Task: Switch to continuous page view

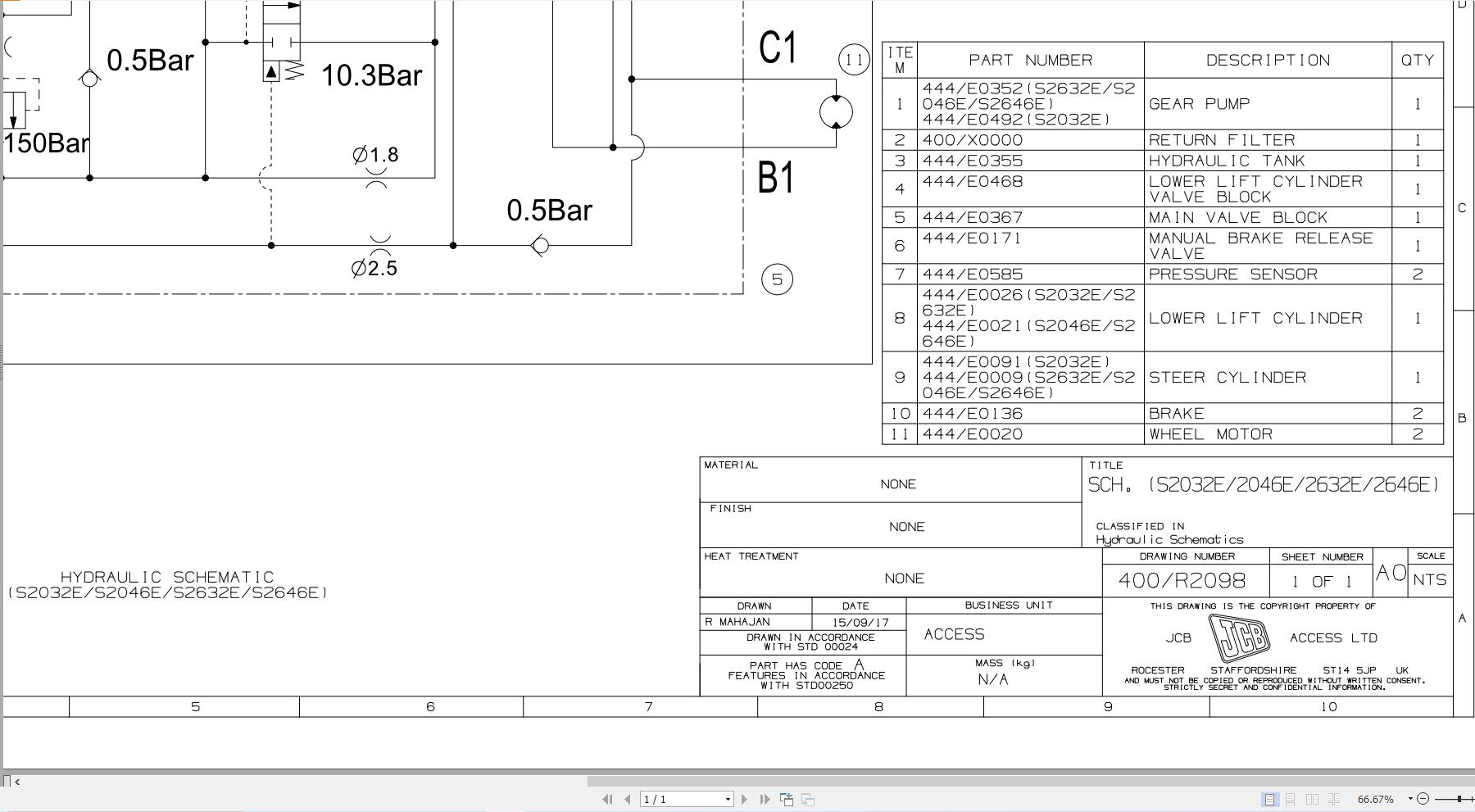Action: click(x=1291, y=799)
